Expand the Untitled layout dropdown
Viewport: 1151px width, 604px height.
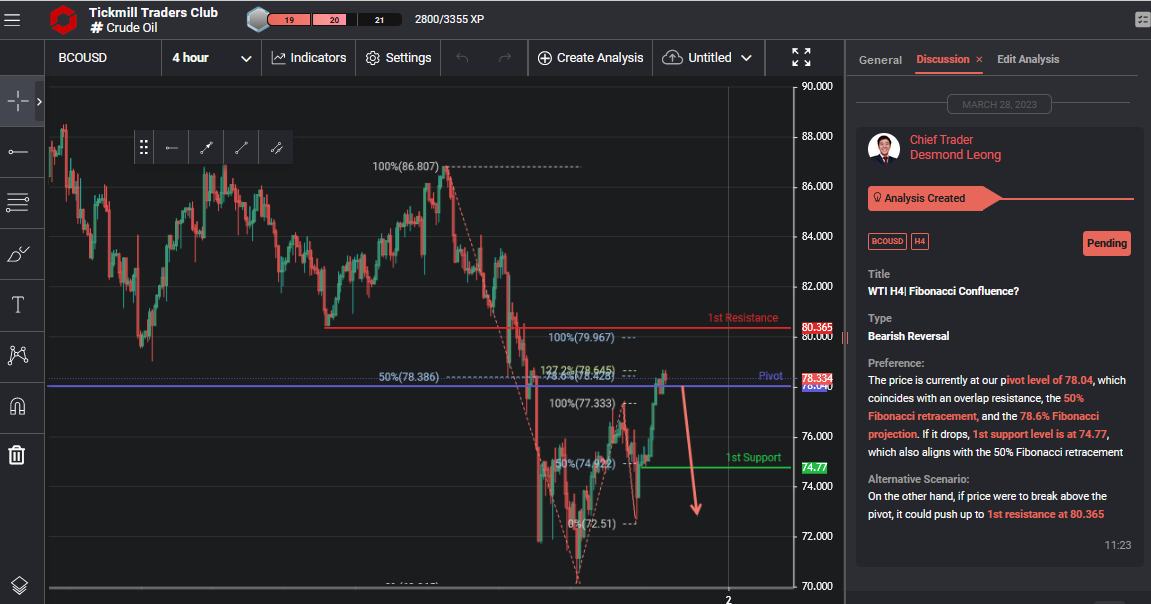point(746,58)
